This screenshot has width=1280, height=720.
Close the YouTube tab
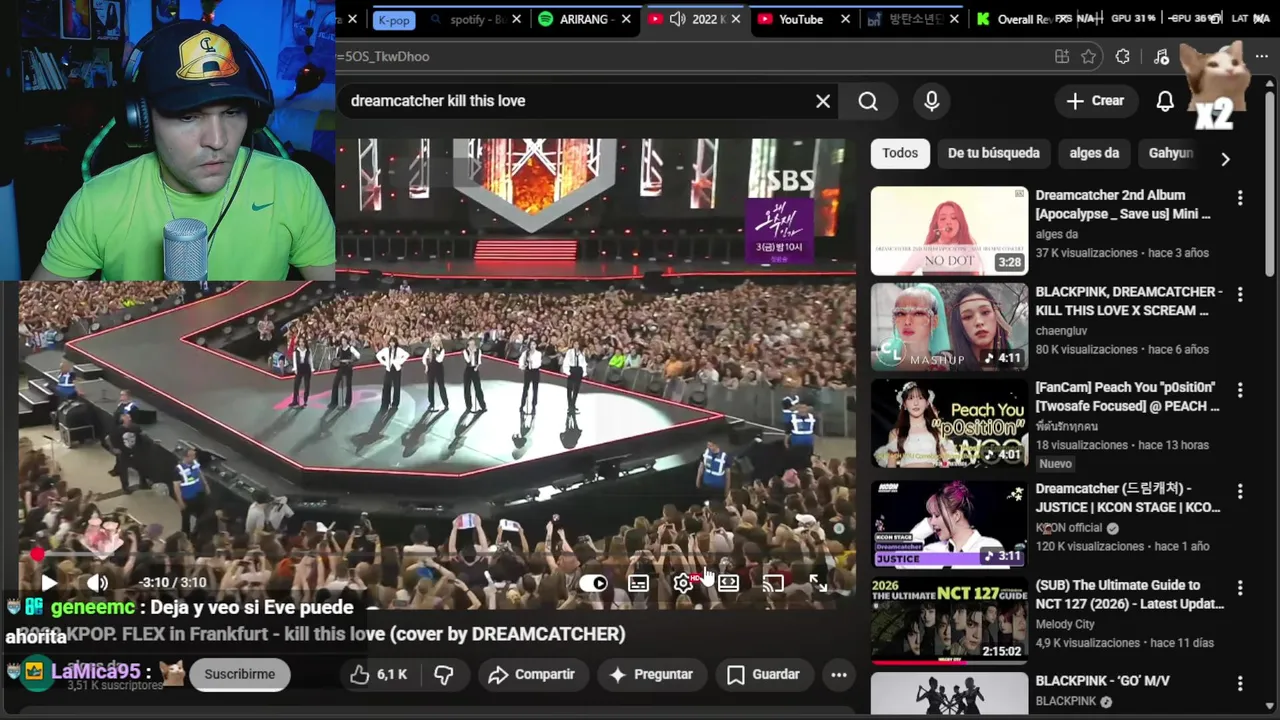(846, 19)
